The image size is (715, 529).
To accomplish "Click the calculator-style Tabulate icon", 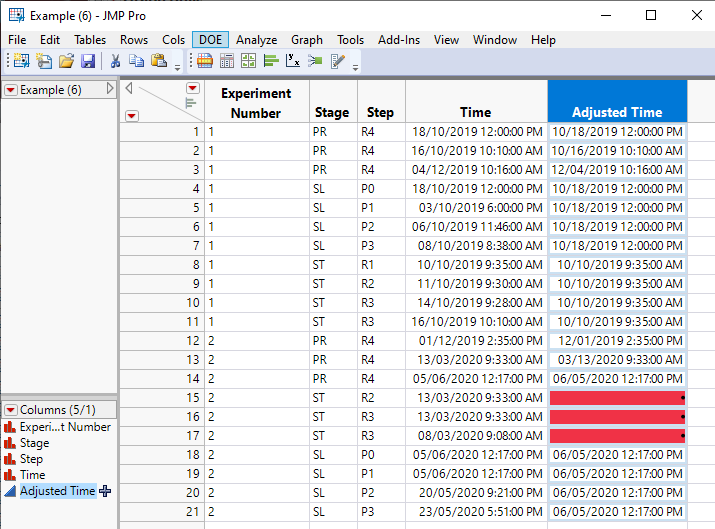I will point(227,61).
